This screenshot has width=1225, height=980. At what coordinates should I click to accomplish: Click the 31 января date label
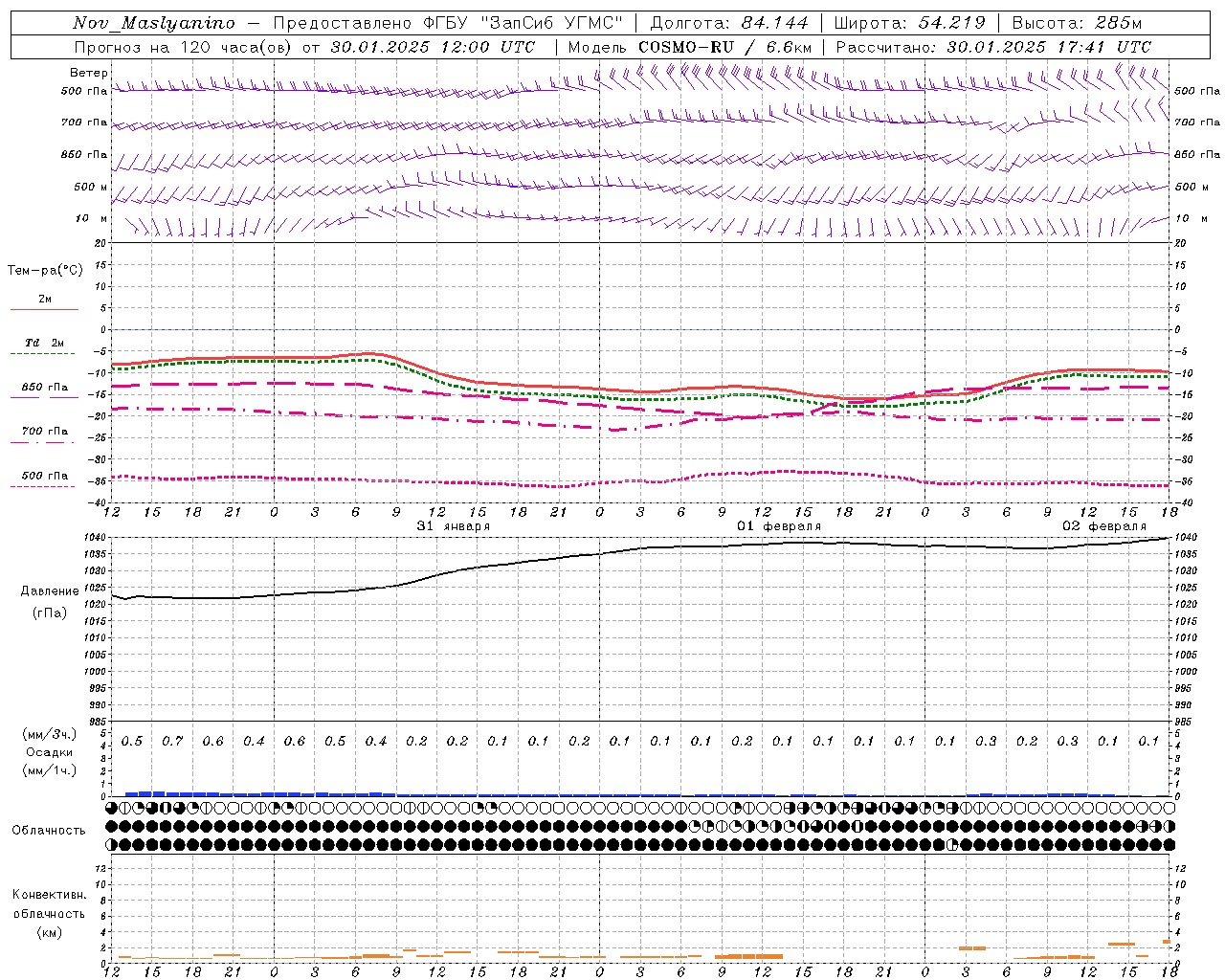point(453,526)
